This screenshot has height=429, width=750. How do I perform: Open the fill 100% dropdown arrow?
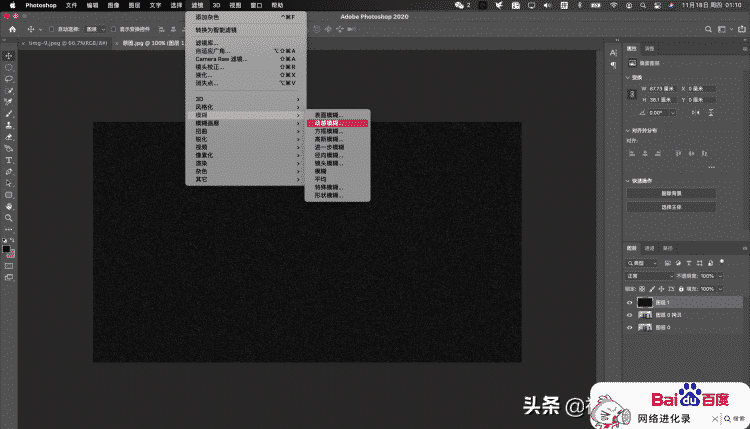pos(720,289)
